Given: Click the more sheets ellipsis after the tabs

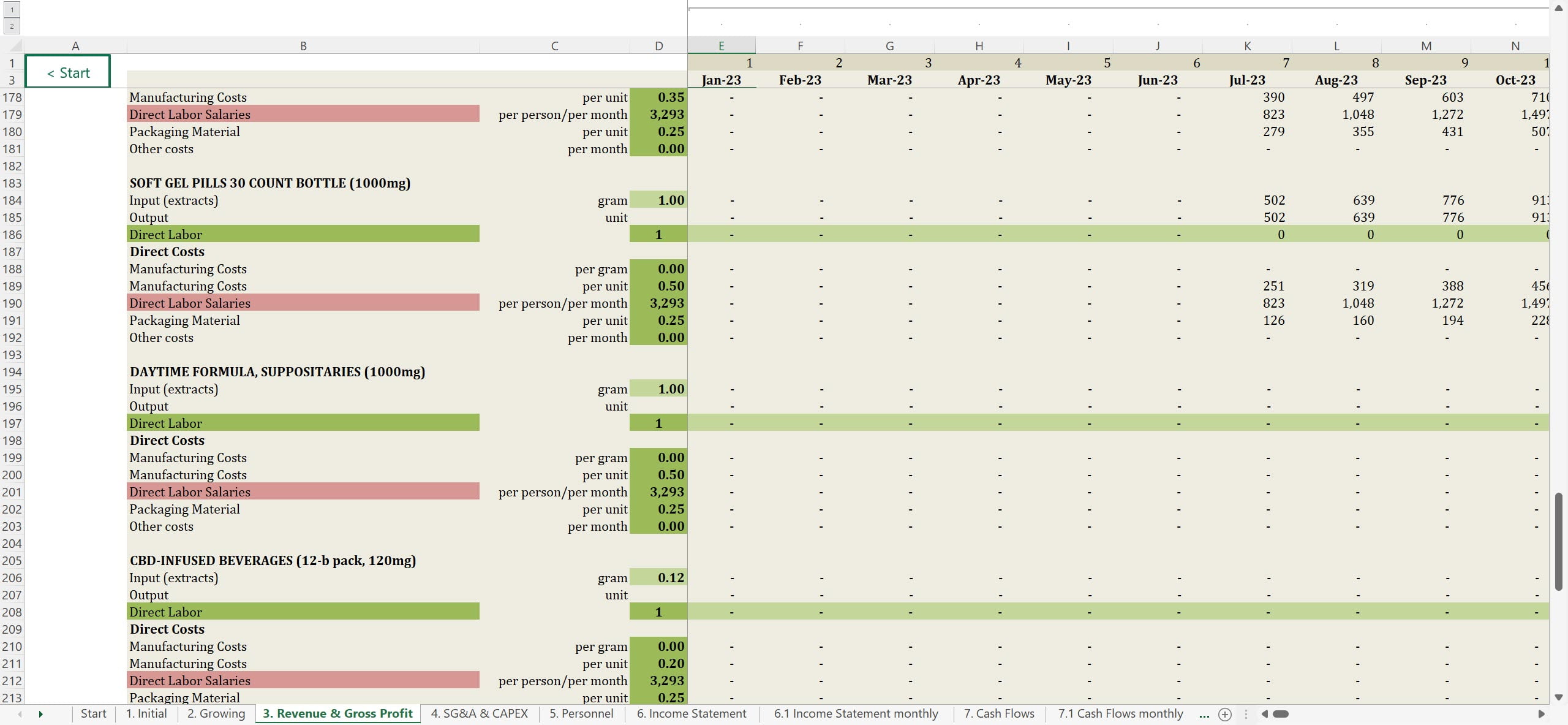Looking at the screenshot, I should coord(1204,714).
